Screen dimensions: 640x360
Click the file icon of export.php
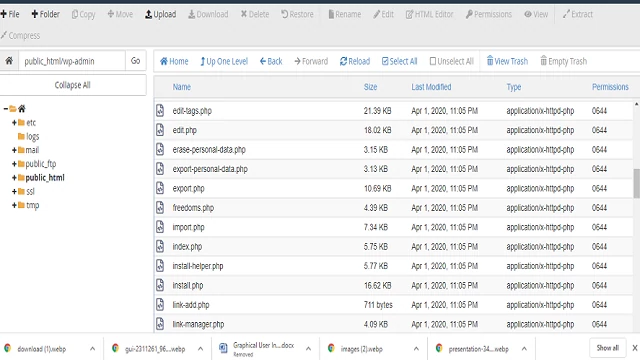pos(160,188)
